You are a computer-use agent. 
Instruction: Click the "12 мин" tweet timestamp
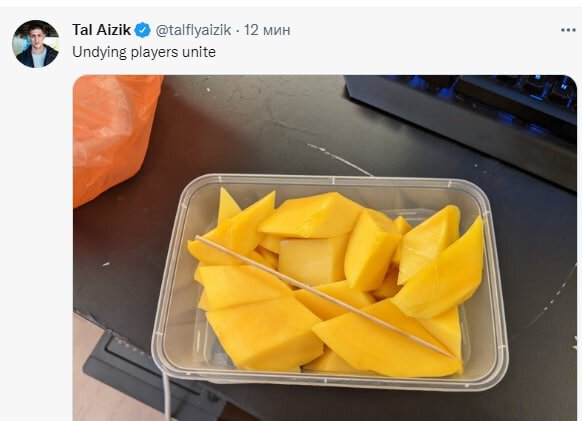[x=267, y=30]
